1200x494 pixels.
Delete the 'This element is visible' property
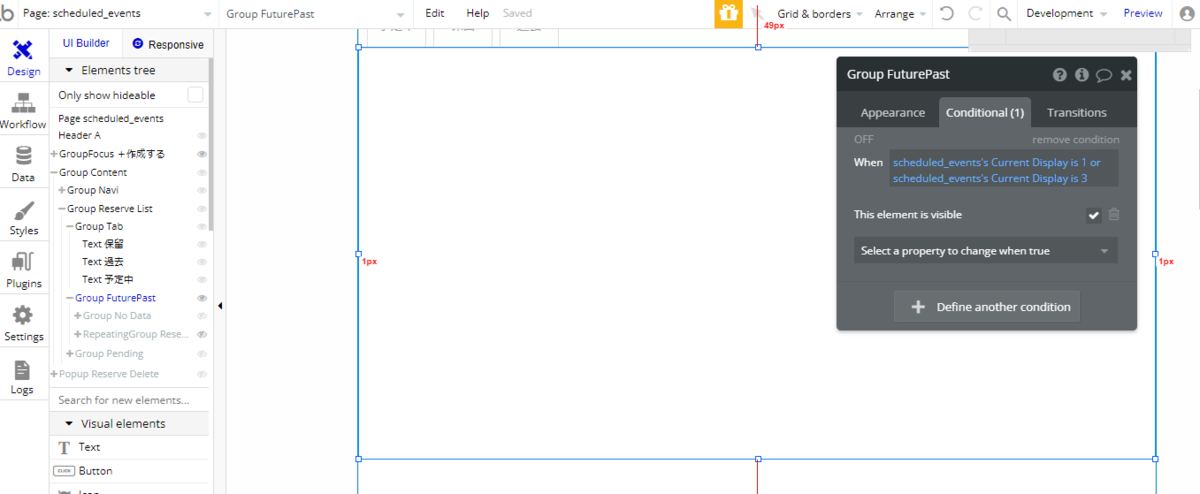[1114, 214]
